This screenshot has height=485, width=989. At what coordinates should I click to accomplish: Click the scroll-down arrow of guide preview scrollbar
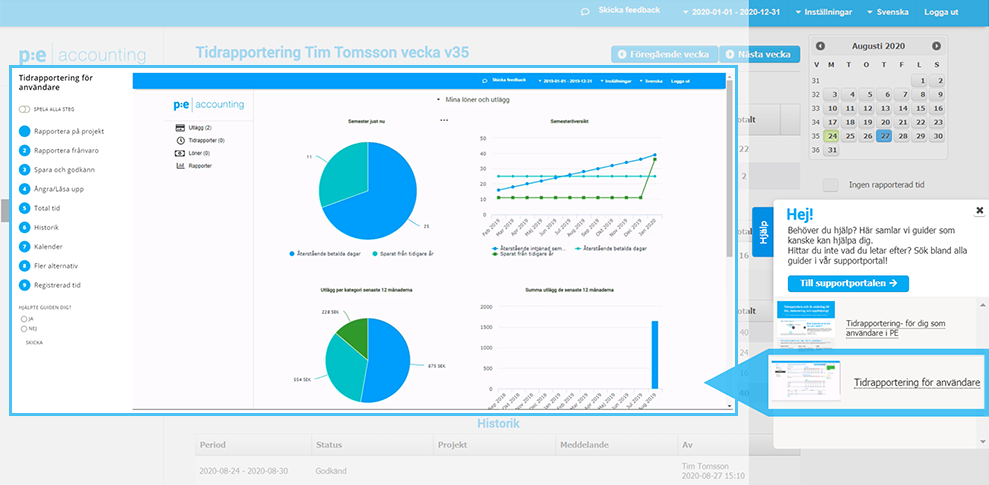(x=730, y=406)
